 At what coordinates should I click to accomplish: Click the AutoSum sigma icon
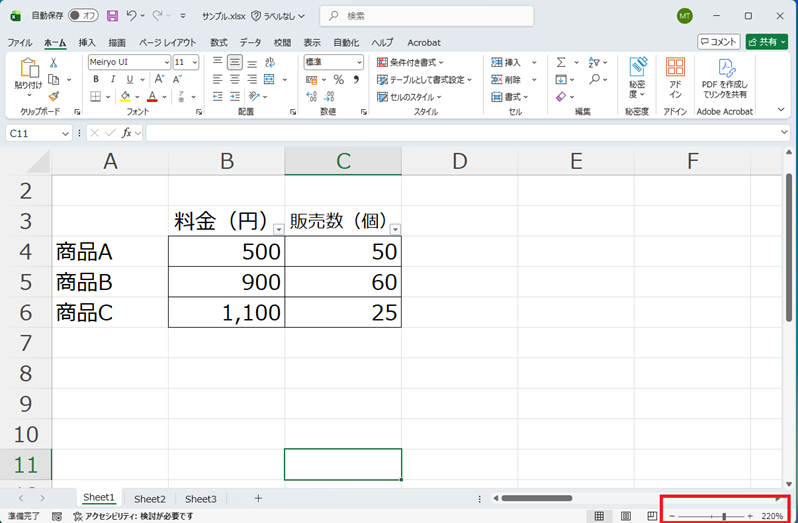pos(561,62)
